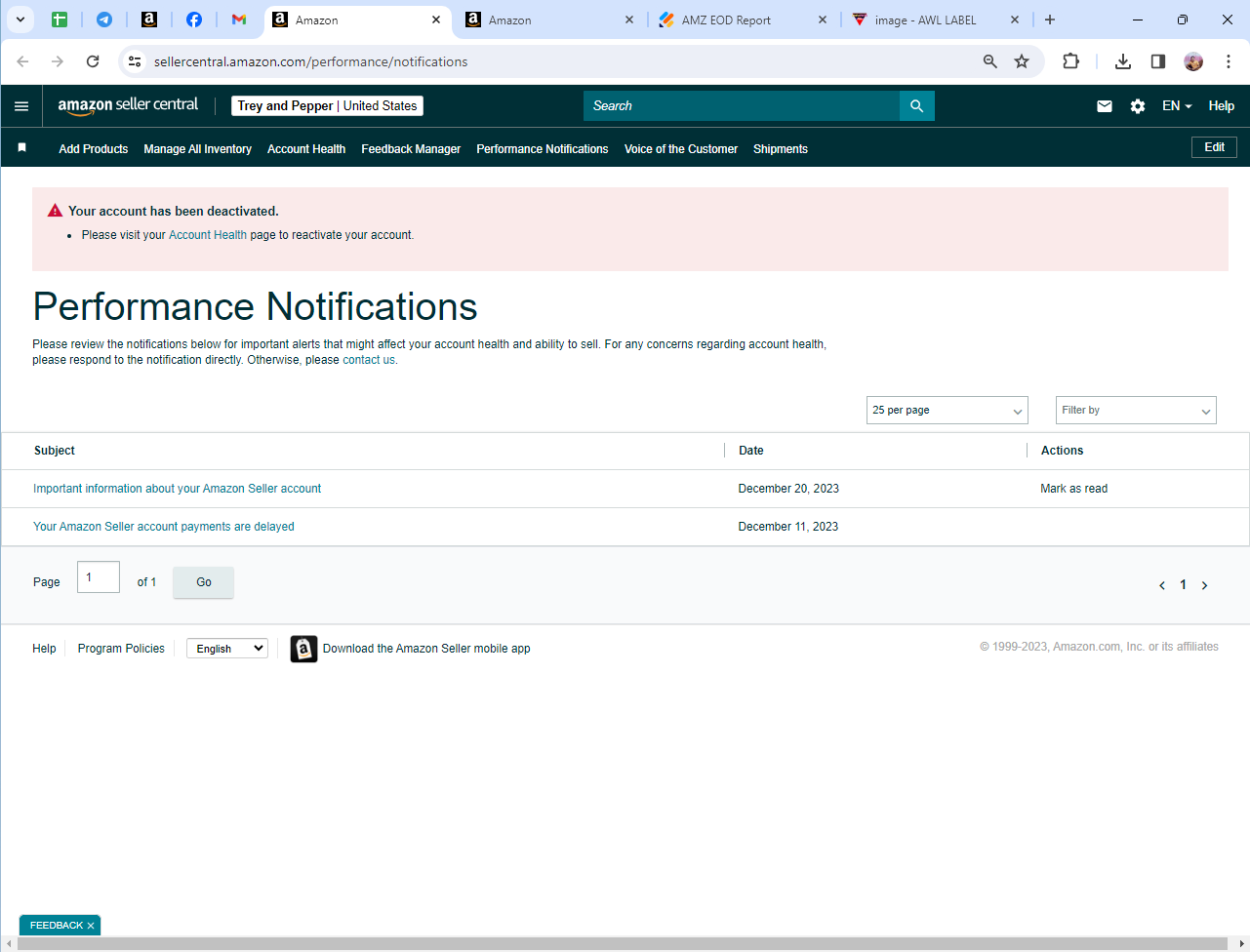This screenshot has width=1250, height=952.
Task: Open the Seller Central hamburger menu
Action: (x=21, y=106)
